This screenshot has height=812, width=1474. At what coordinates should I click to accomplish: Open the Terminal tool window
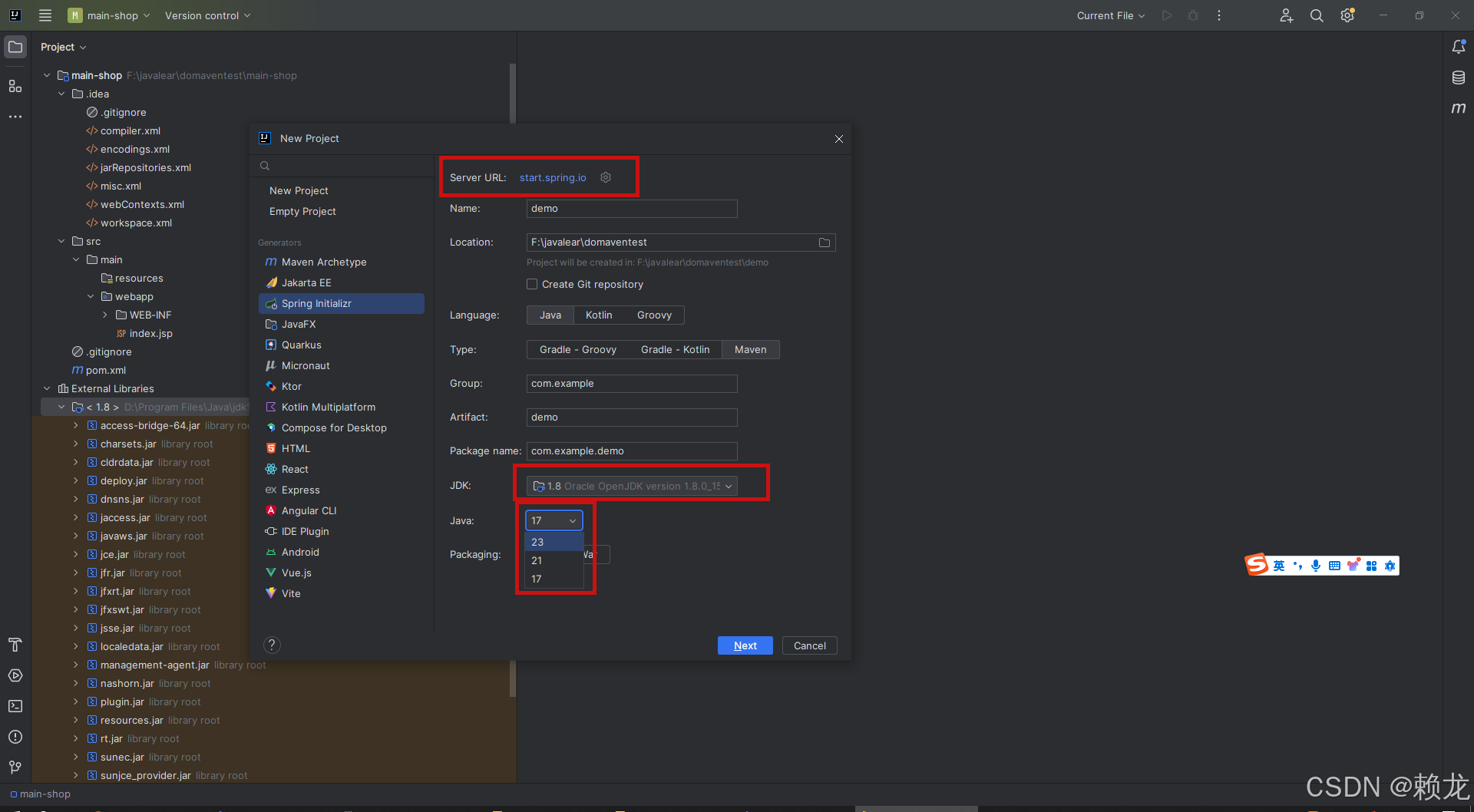(15, 706)
